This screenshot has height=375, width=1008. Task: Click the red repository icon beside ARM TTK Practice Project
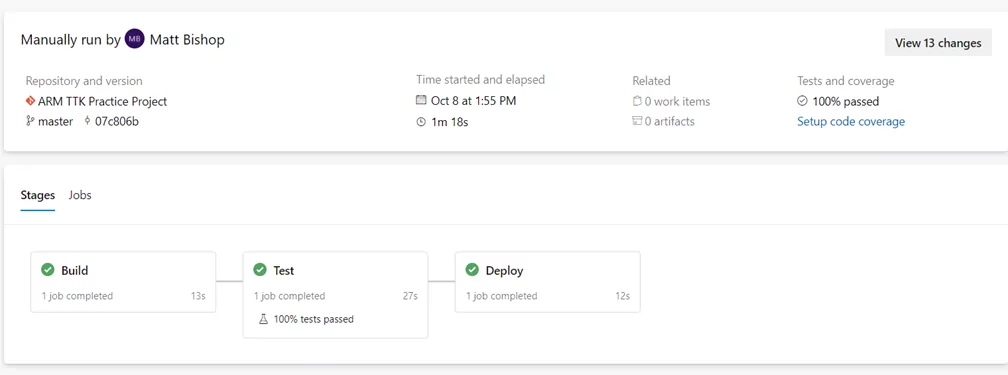[30, 101]
